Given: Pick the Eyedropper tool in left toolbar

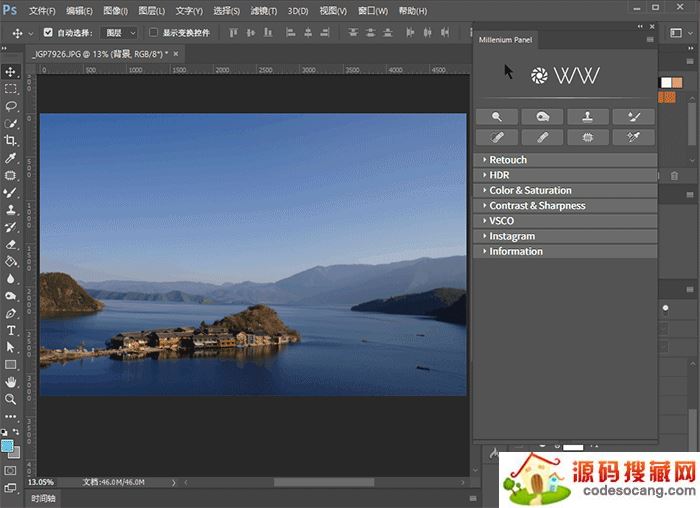Looking at the screenshot, I should click(11, 158).
